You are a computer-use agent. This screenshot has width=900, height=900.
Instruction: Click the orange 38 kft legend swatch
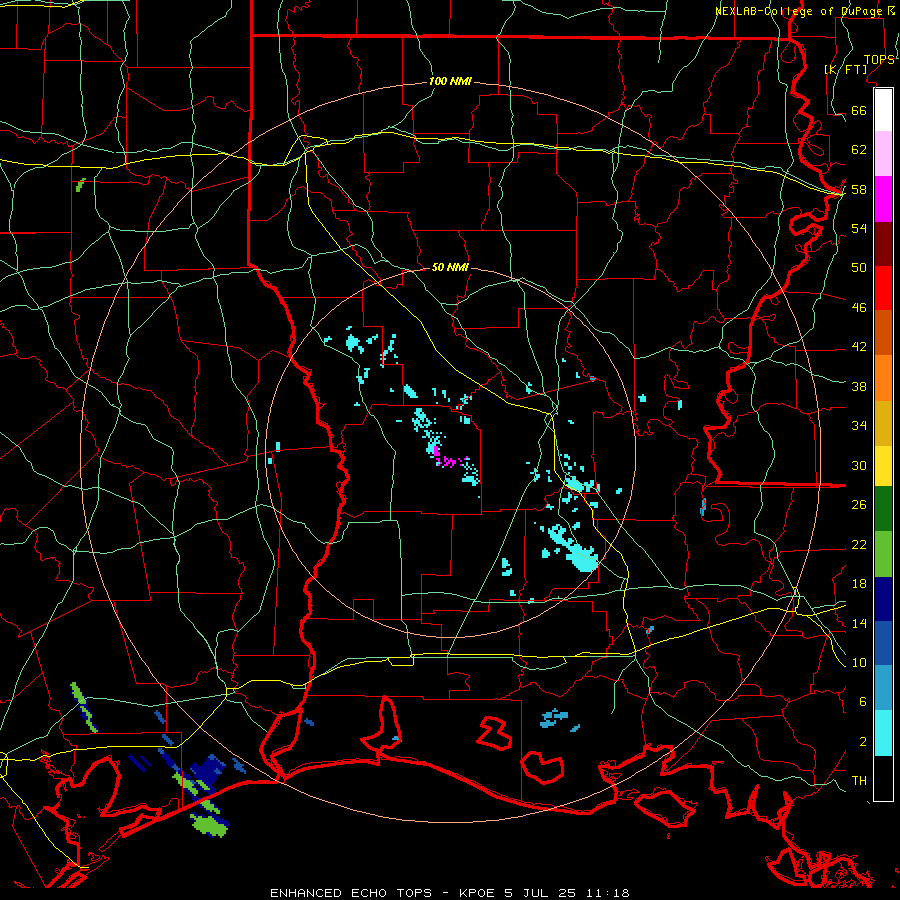[883, 378]
